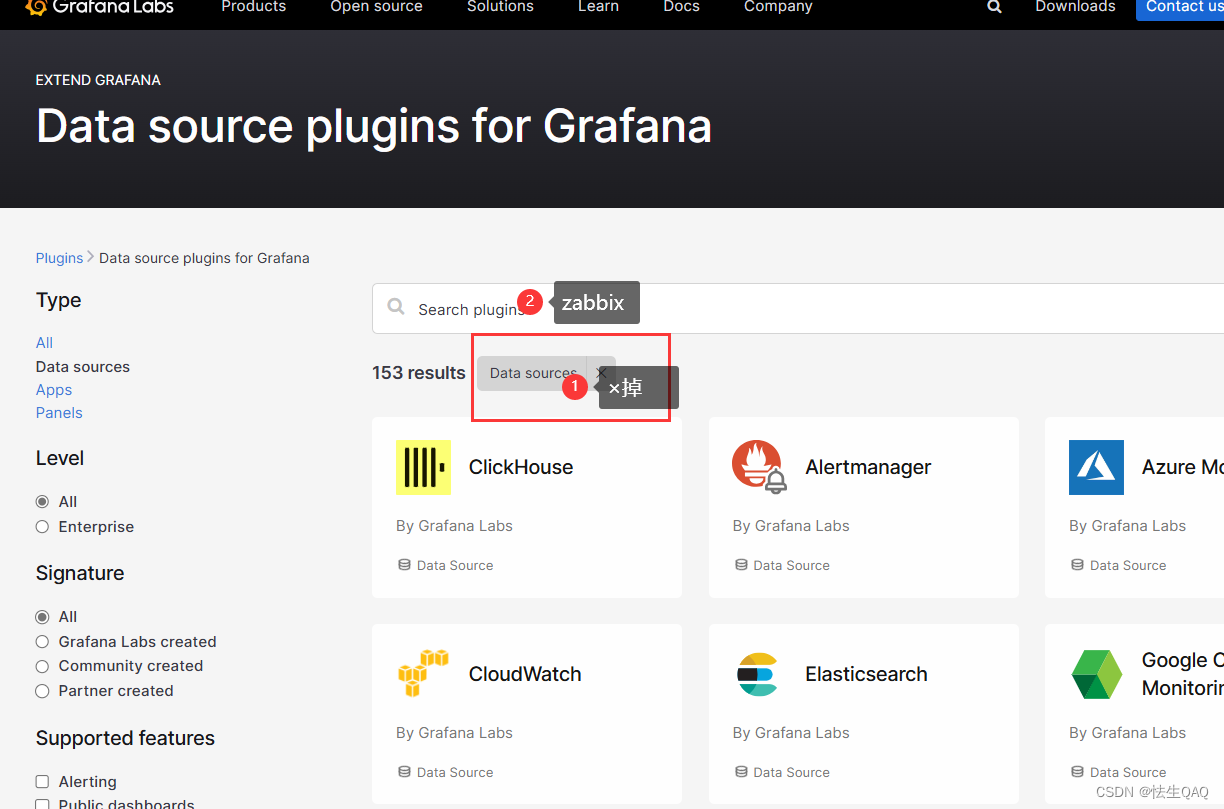Viewport: 1224px width, 809px height.
Task: Filter Type by Apps
Action: [x=54, y=390]
